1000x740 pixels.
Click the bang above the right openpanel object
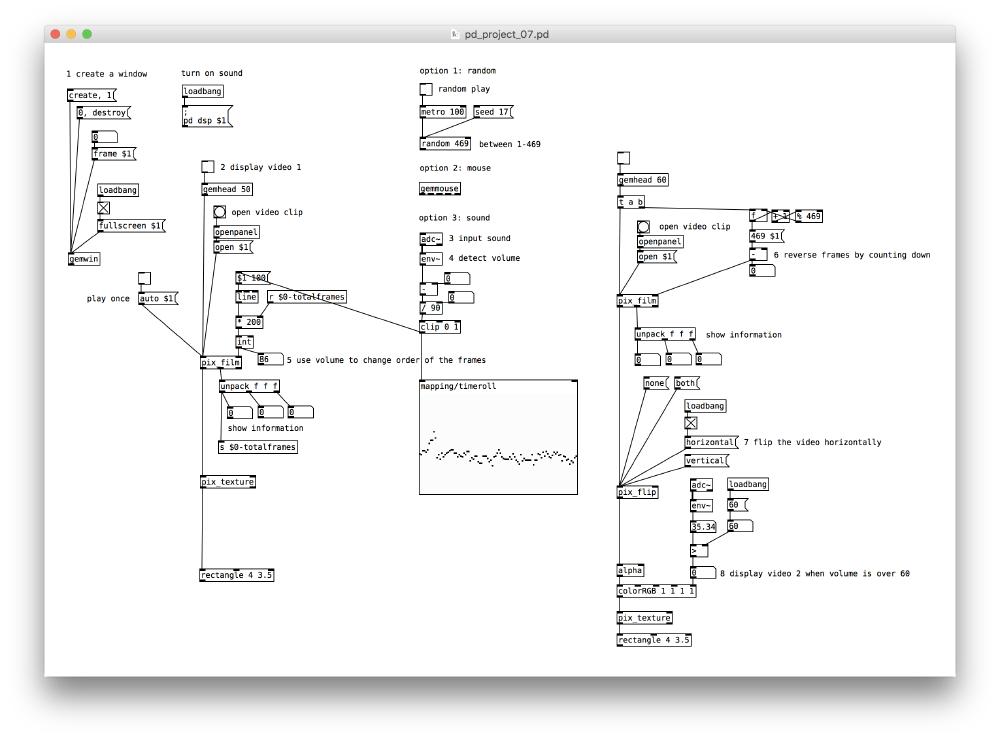pyautogui.click(x=643, y=227)
